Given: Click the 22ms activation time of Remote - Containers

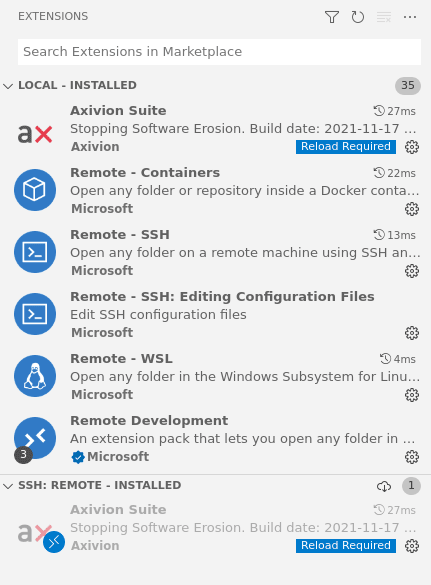Looking at the screenshot, I should (394, 173).
